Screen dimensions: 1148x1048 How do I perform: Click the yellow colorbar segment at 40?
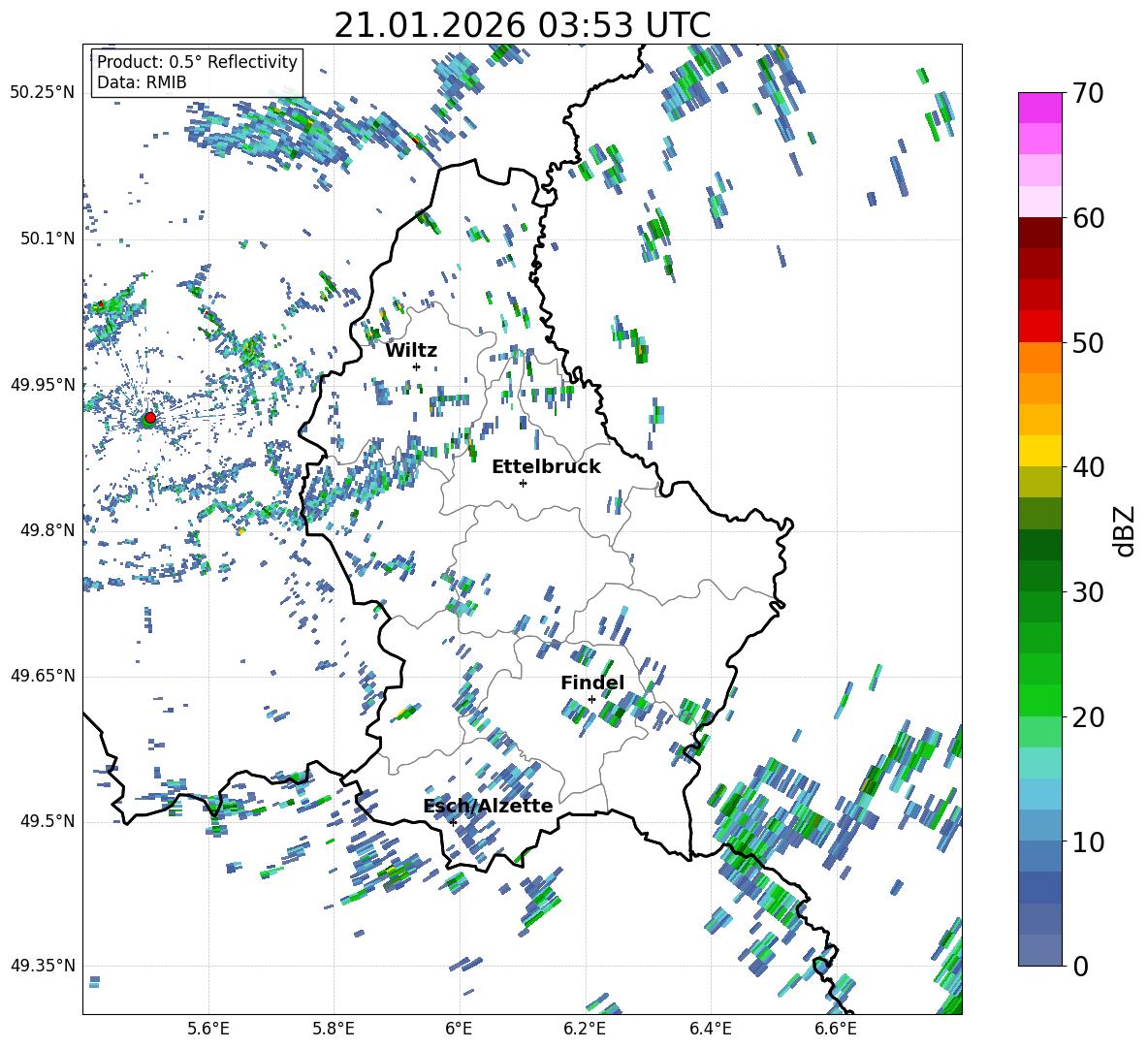click(x=1040, y=451)
